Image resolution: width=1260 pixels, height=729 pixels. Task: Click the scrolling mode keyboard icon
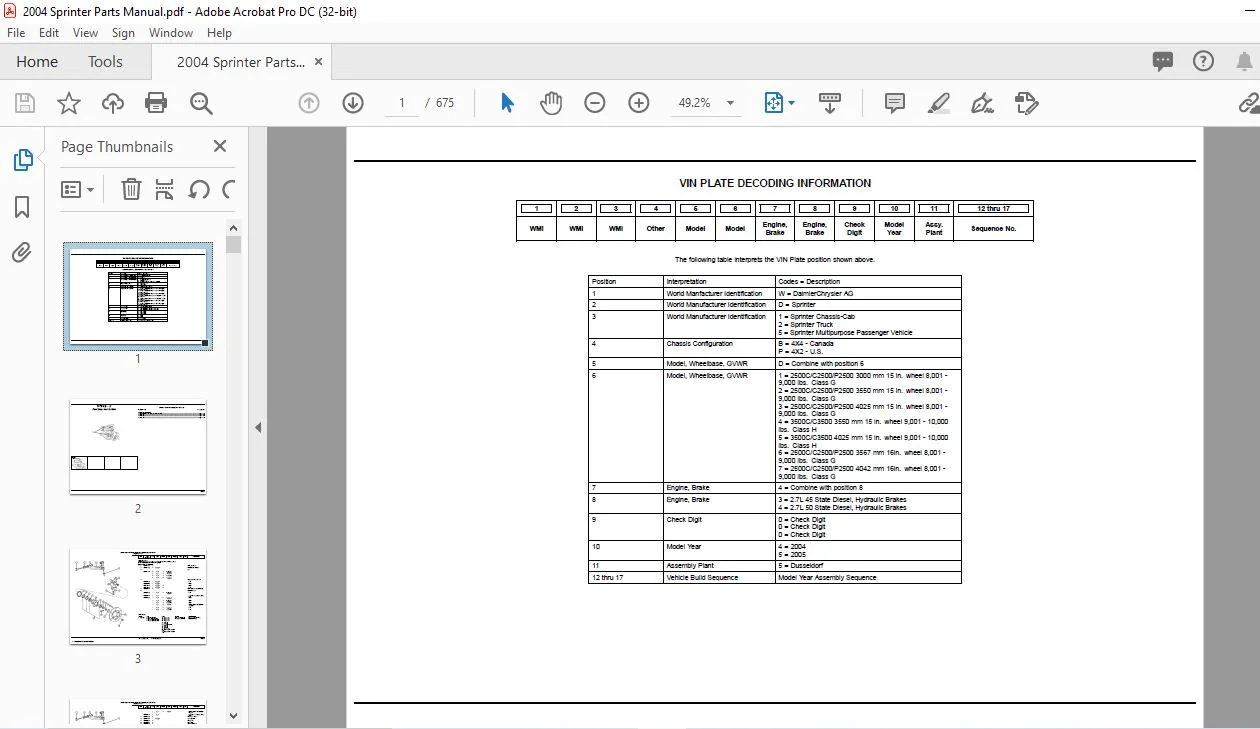(x=829, y=103)
